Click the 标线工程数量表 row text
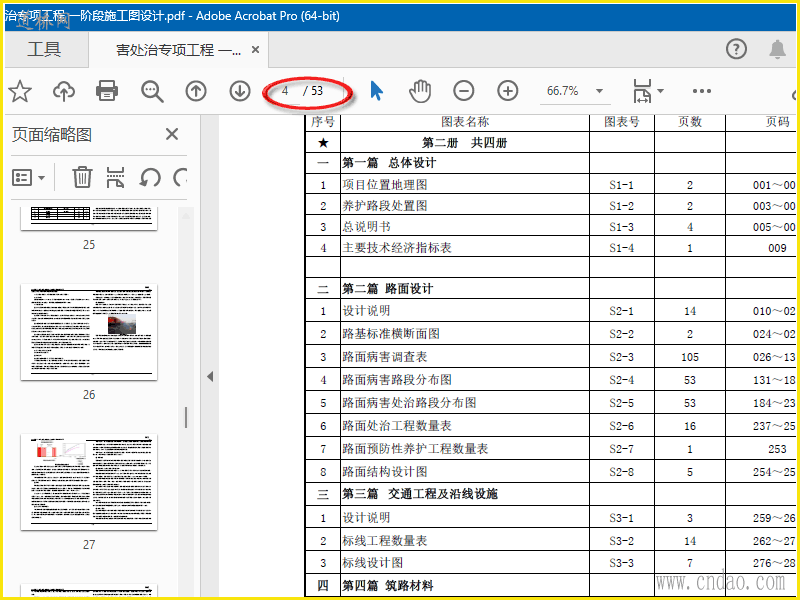 [385, 541]
